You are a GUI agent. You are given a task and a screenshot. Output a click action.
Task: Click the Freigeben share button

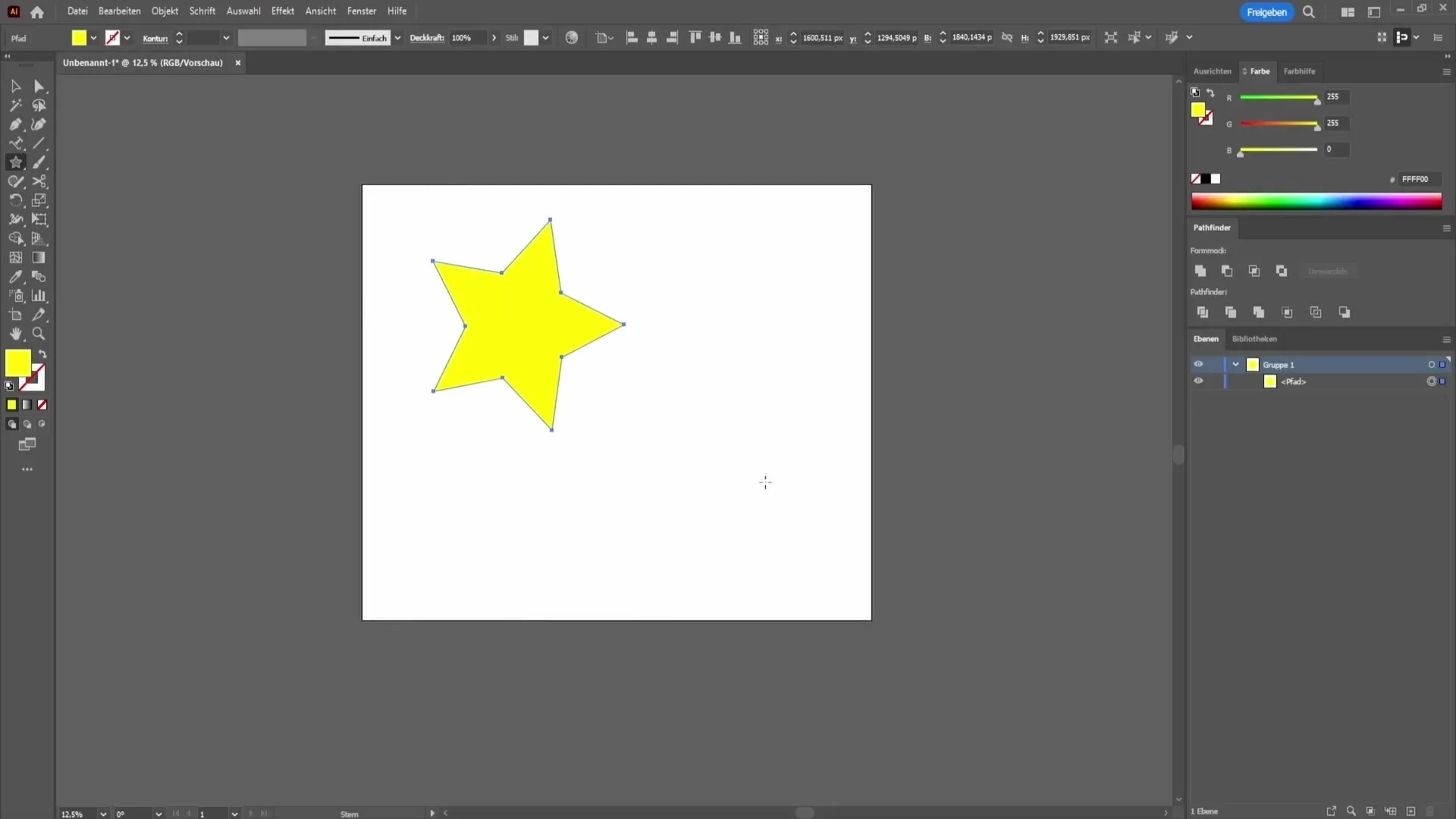(1266, 12)
